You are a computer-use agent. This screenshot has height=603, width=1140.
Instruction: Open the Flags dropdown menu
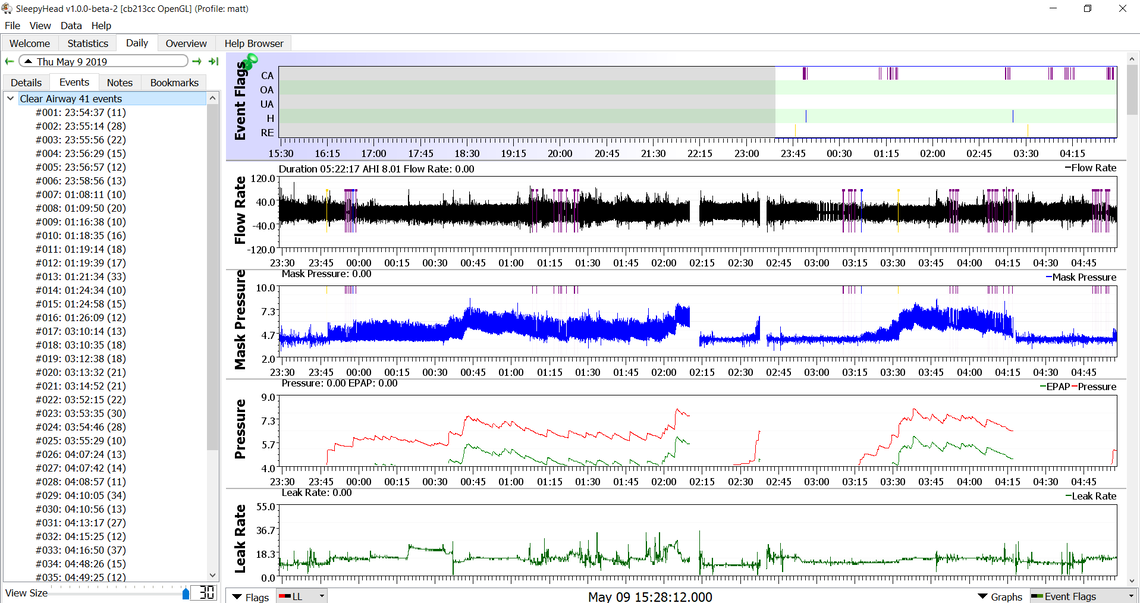[252, 596]
